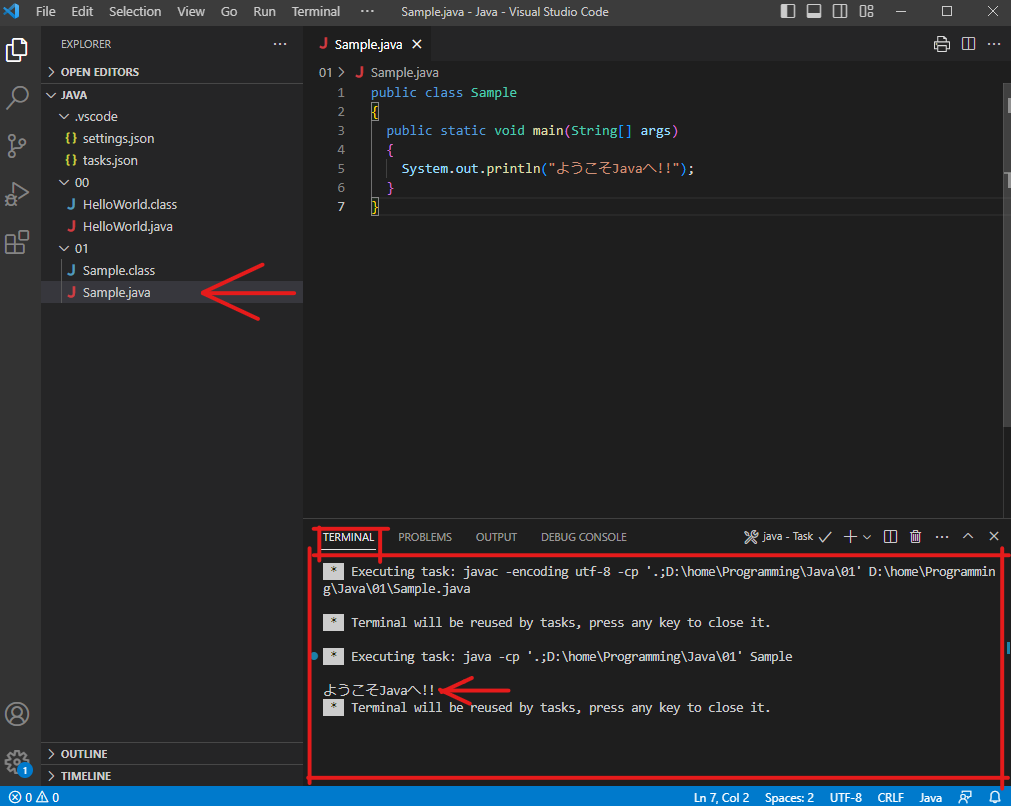Click the Java language mode indicator
Viewport: 1012px width, 806px height.
point(930,797)
